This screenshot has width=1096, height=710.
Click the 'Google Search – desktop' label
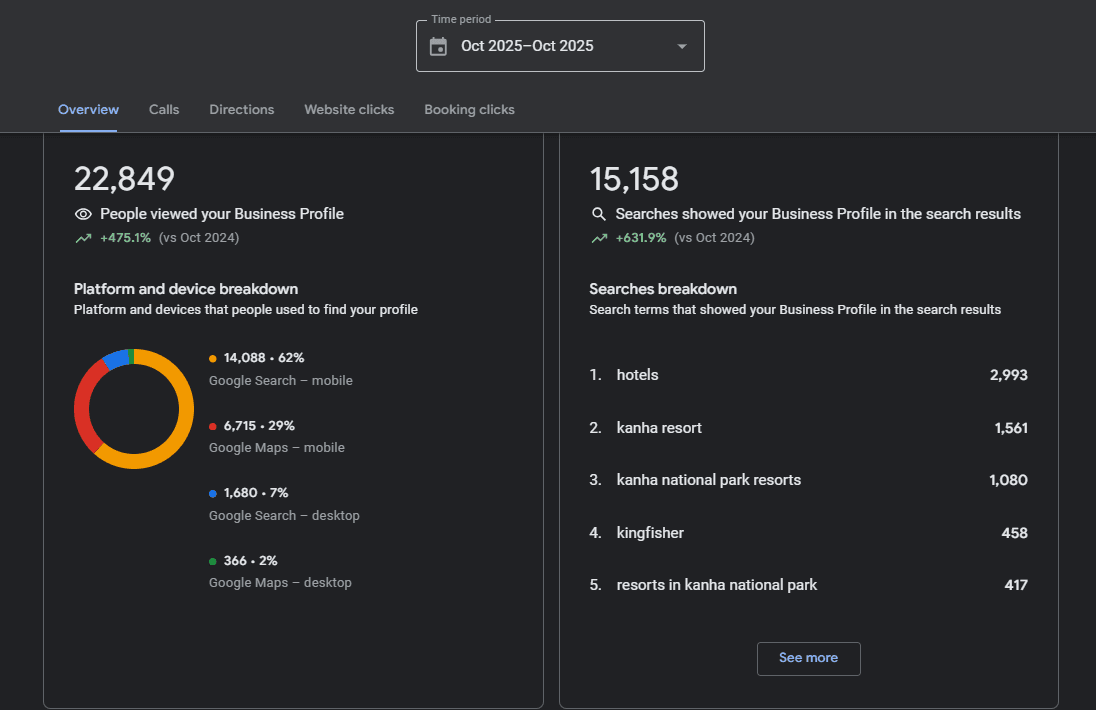coord(284,516)
